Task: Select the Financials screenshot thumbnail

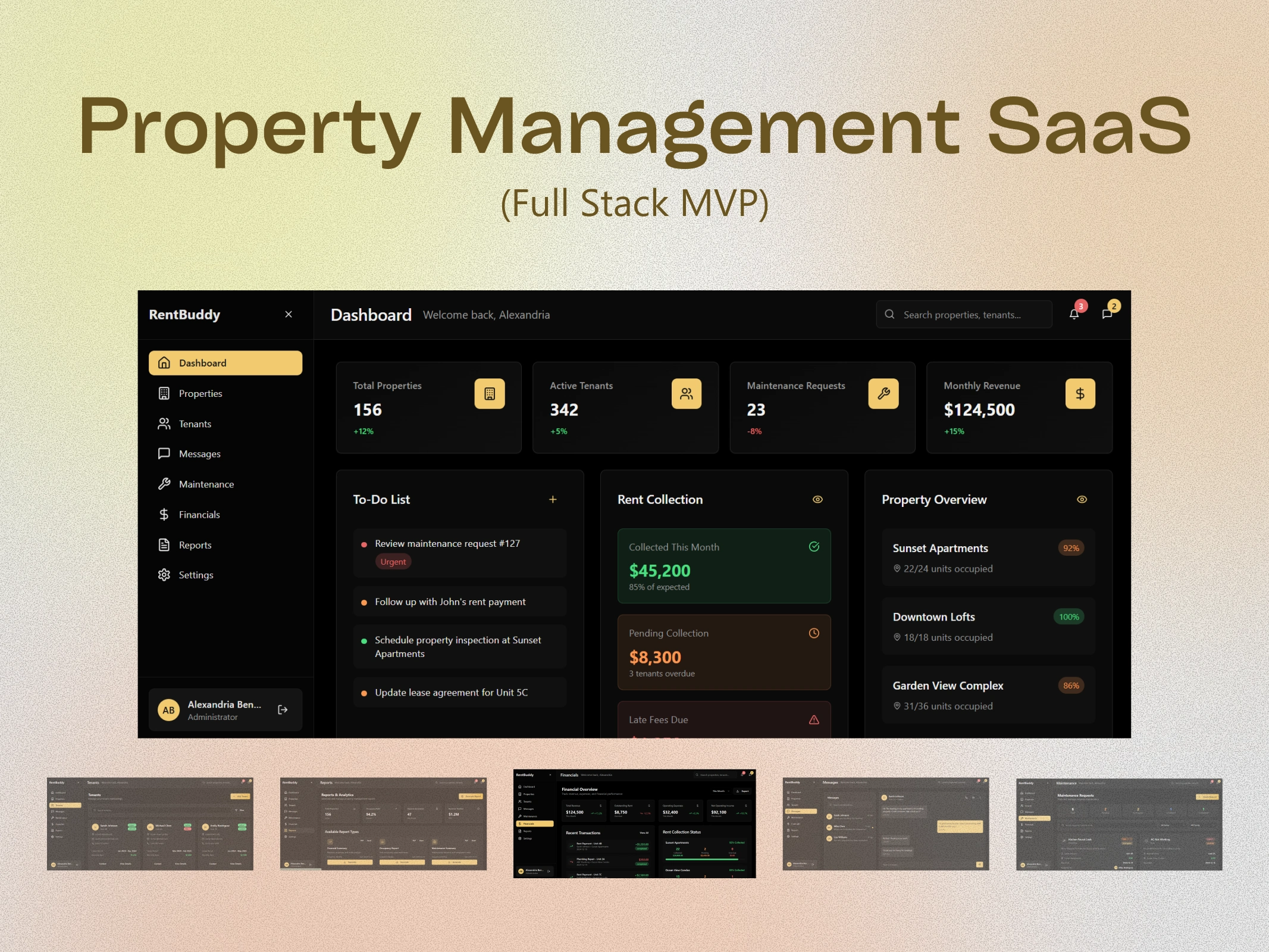Action: [x=634, y=823]
